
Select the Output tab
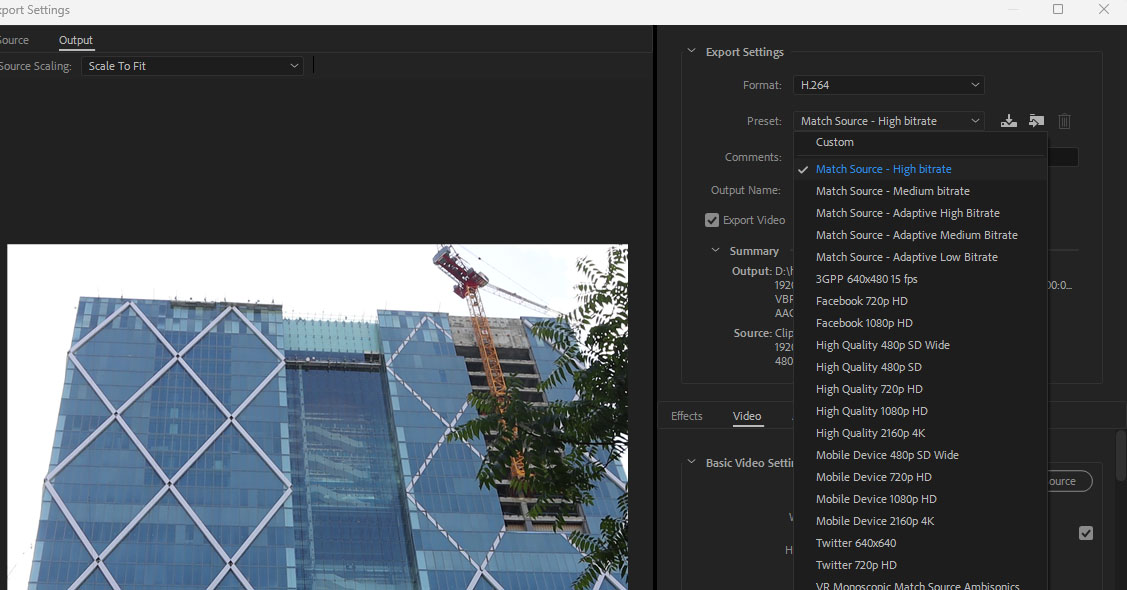click(x=75, y=40)
